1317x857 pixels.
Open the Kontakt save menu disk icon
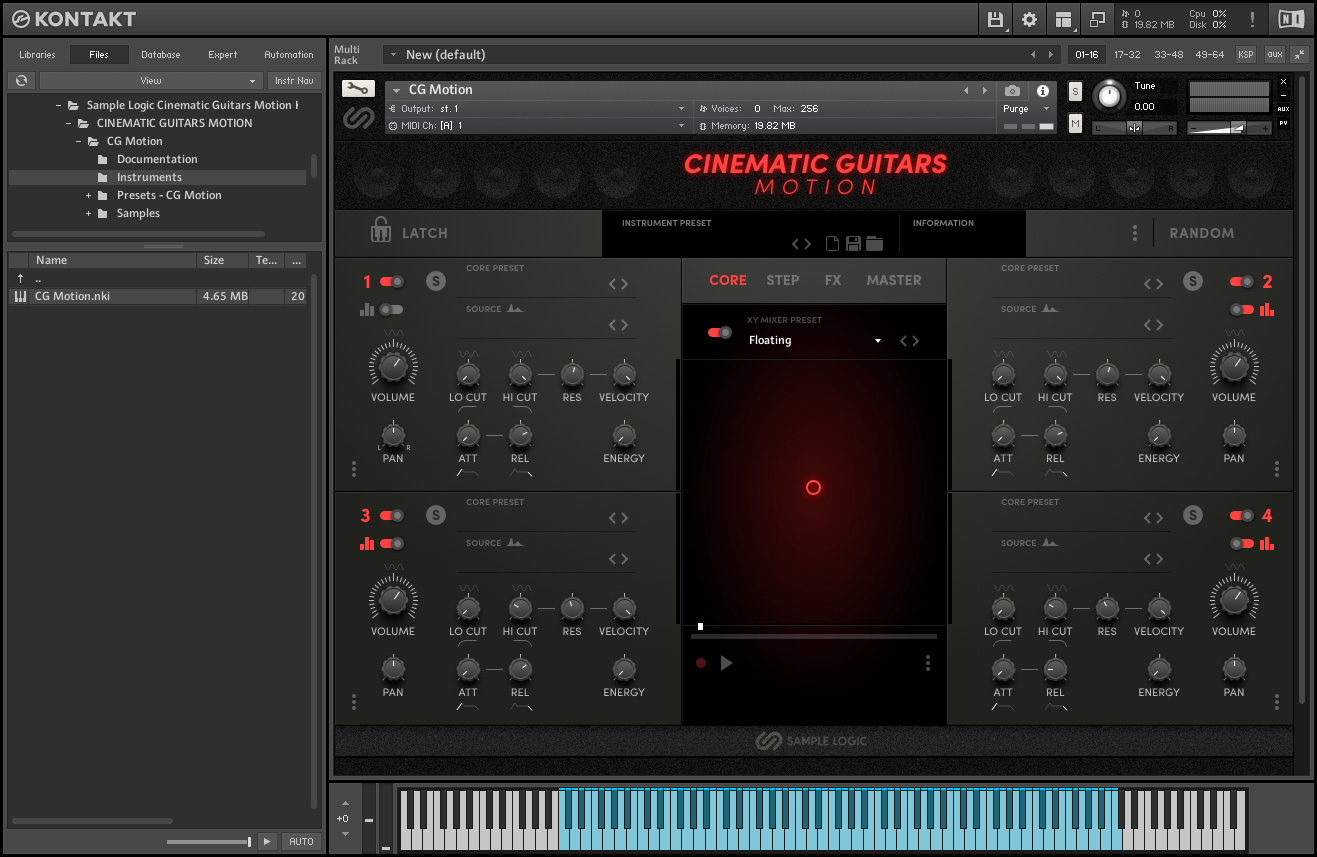tap(995, 19)
